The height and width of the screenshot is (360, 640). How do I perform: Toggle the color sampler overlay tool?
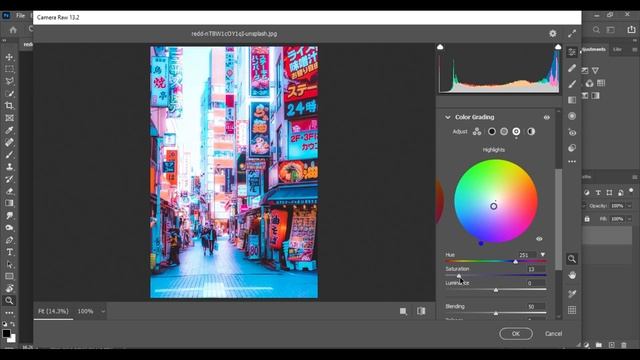[x=572, y=293]
